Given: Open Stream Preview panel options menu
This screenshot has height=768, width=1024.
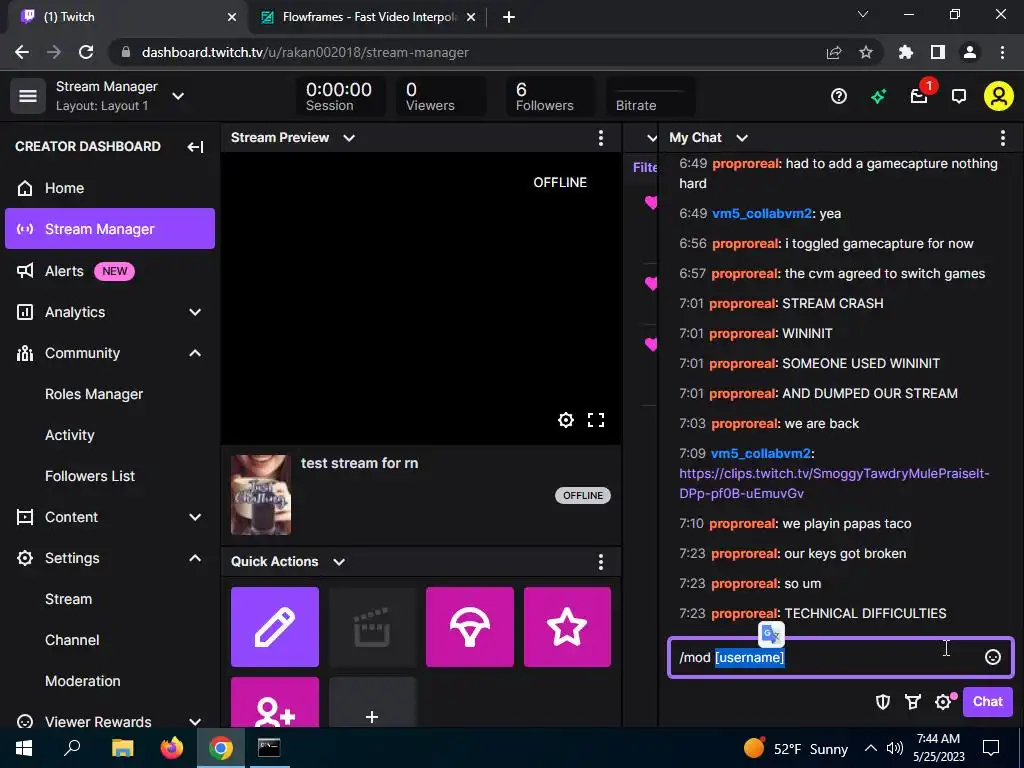Looking at the screenshot, I should point(601,138).
